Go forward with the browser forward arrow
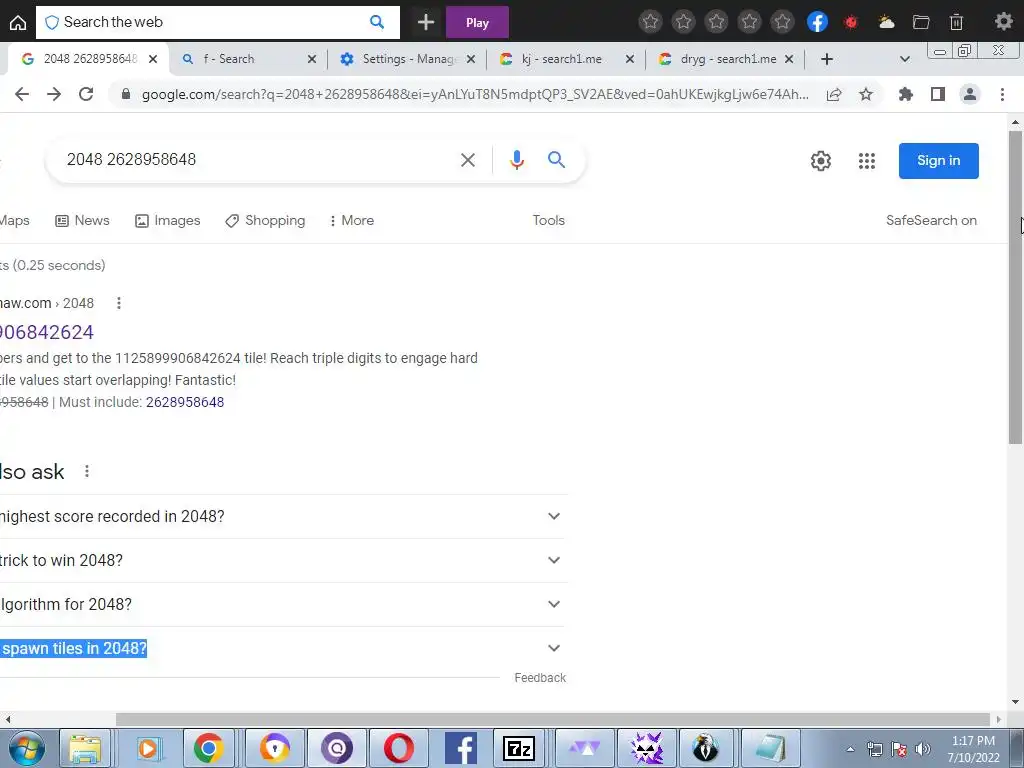 coord(54,94)
